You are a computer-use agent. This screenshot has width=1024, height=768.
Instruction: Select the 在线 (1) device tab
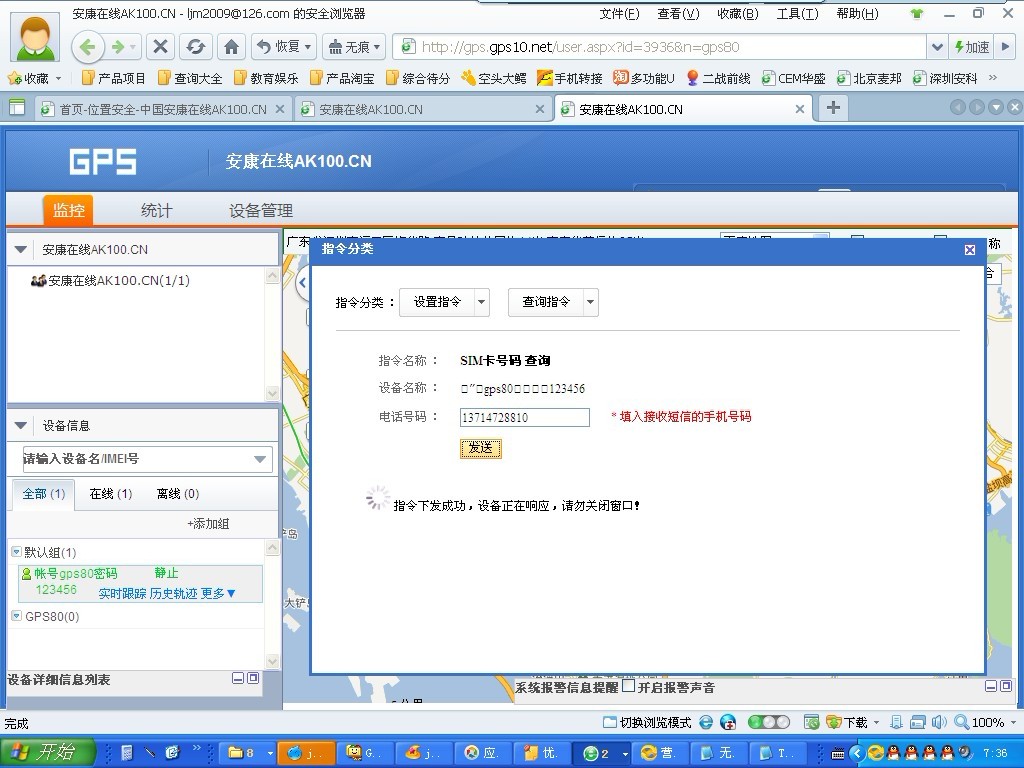click(111, 494)
